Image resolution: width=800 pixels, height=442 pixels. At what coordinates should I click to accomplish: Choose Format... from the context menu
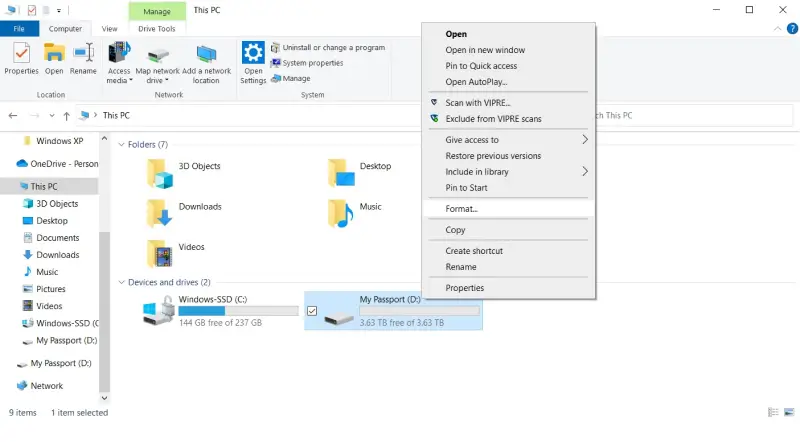[462, 209]
